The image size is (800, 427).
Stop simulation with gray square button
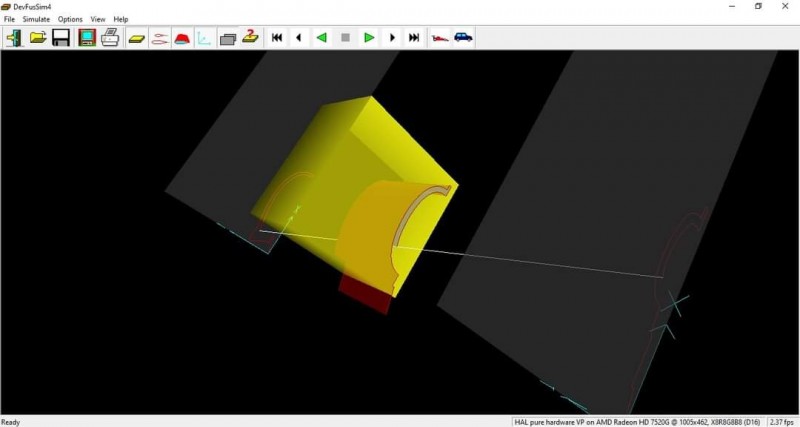click(x=345, y=38)
